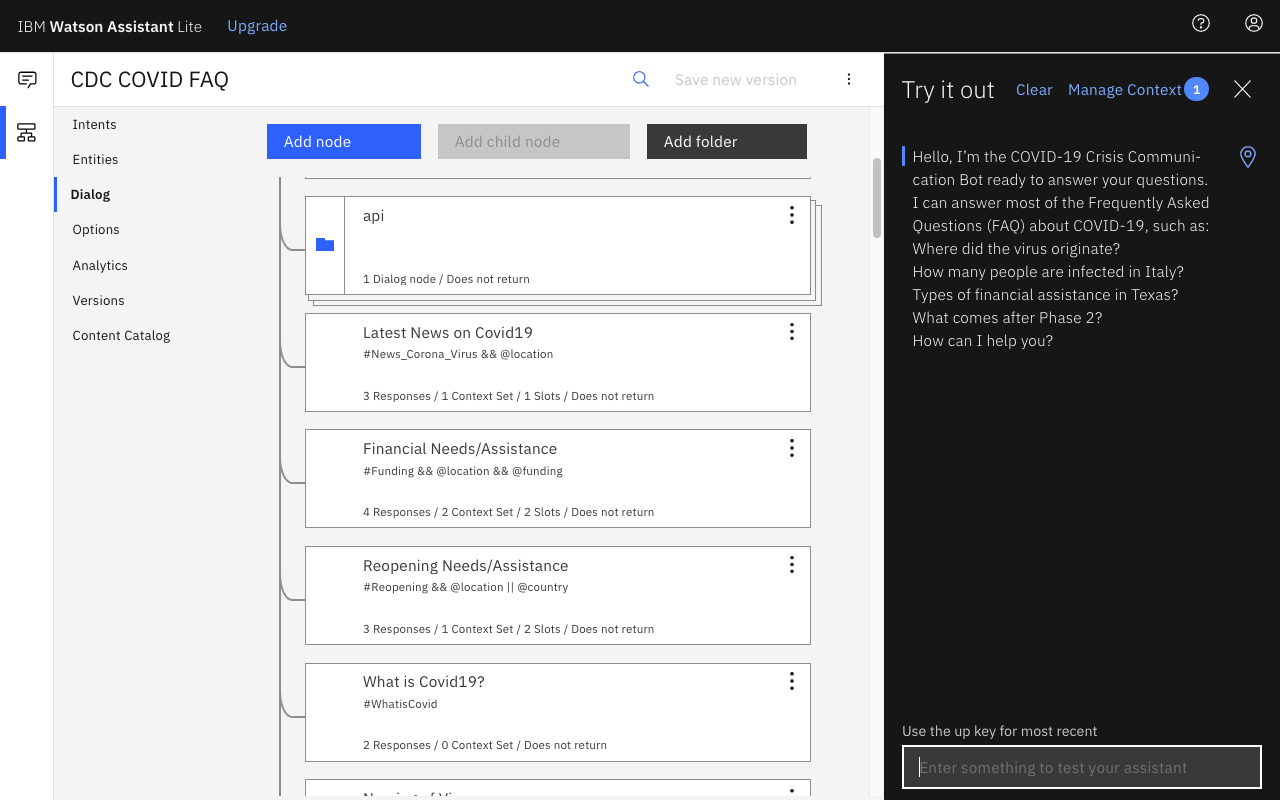Clear the Try it out conversation
The image size is (1280, 800).
[1034, 89]
